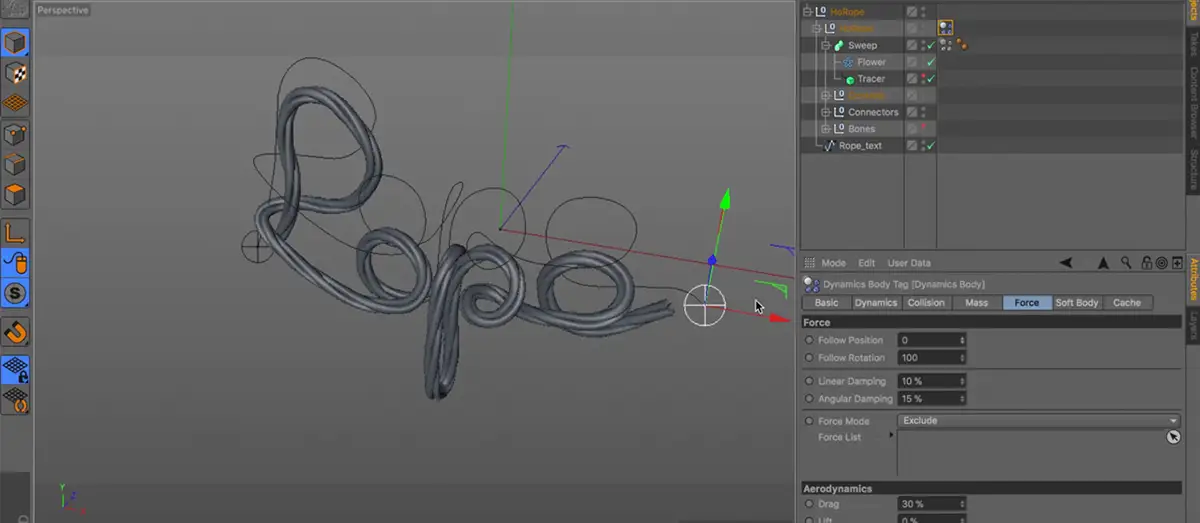The width and height of the screenshot is (1200, 523).
Task: Toggle the green checkmark for Tracer
Action: click(930, 79)
